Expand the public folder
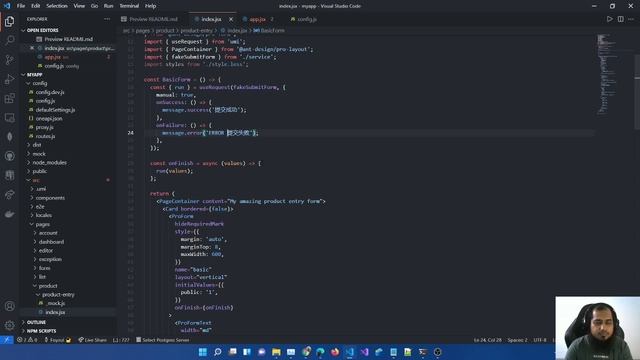 [x=40, y=171]
